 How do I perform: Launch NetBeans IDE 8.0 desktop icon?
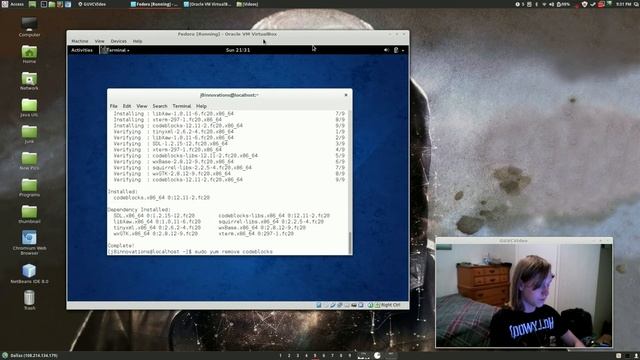(x=29, y=273)
